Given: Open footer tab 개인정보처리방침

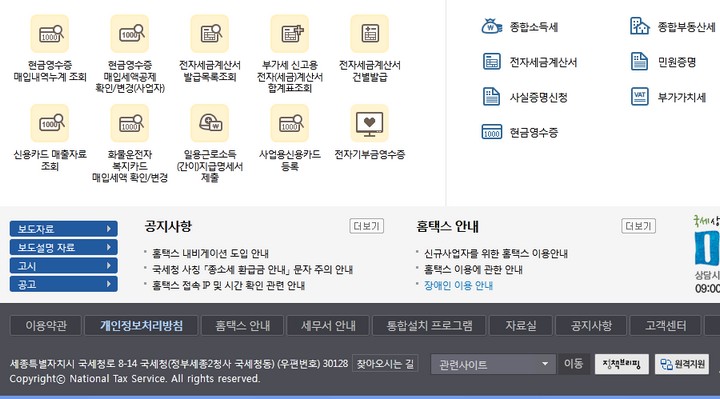Looking at the screenshot, I should coord(141,326).
